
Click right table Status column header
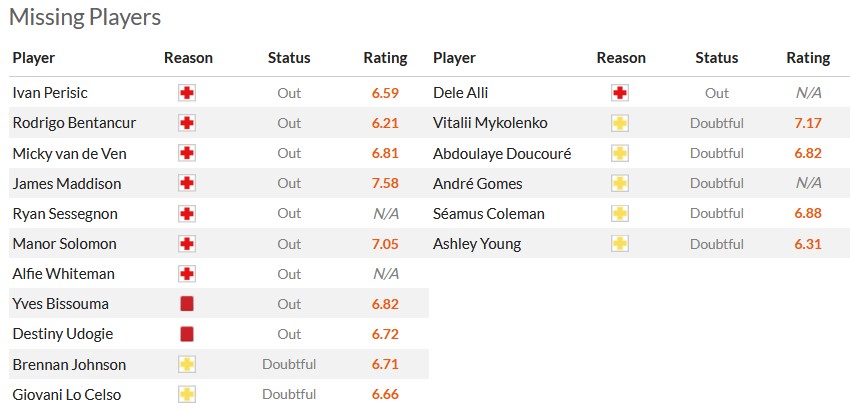(716, 58)
